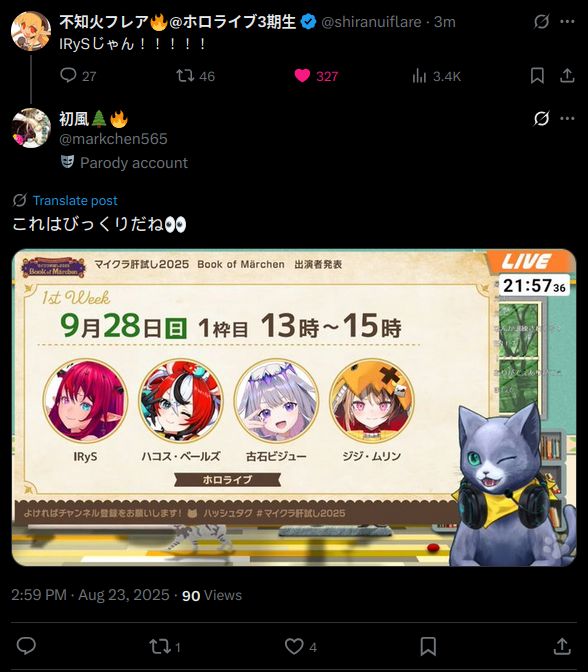
Task: Open Grok icon on markchen565's post
Action: point(541,118)
